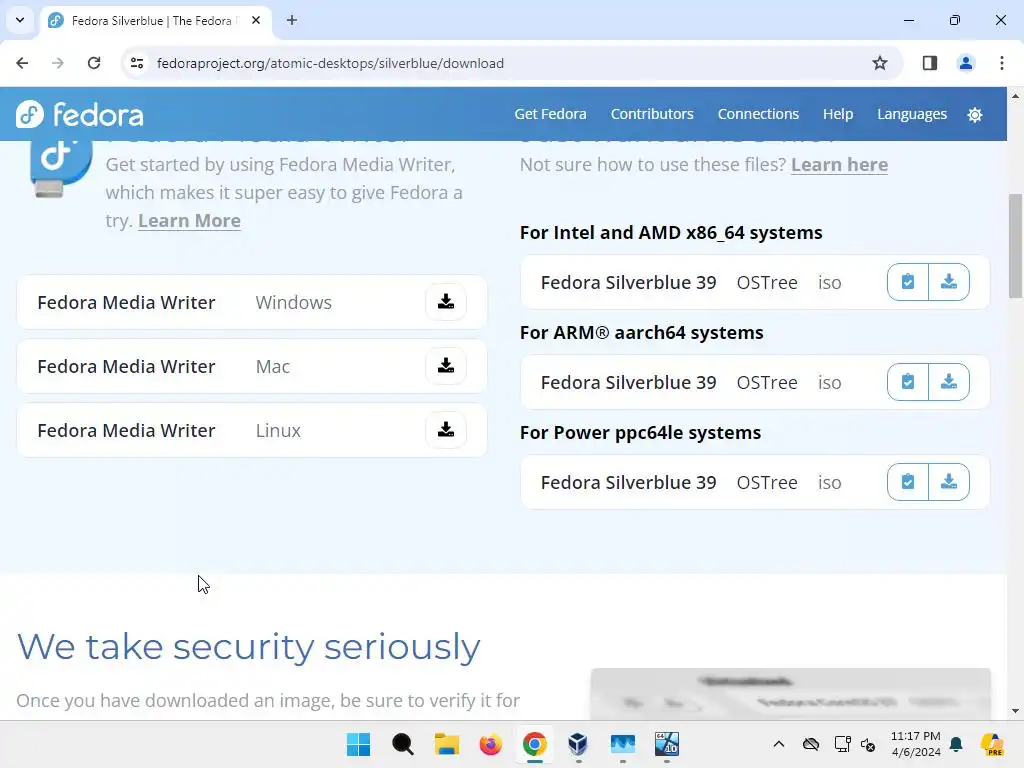Click the Fedora Media Writer USB drive image
Screen dimensions: 1024x768
click(60, 168)
